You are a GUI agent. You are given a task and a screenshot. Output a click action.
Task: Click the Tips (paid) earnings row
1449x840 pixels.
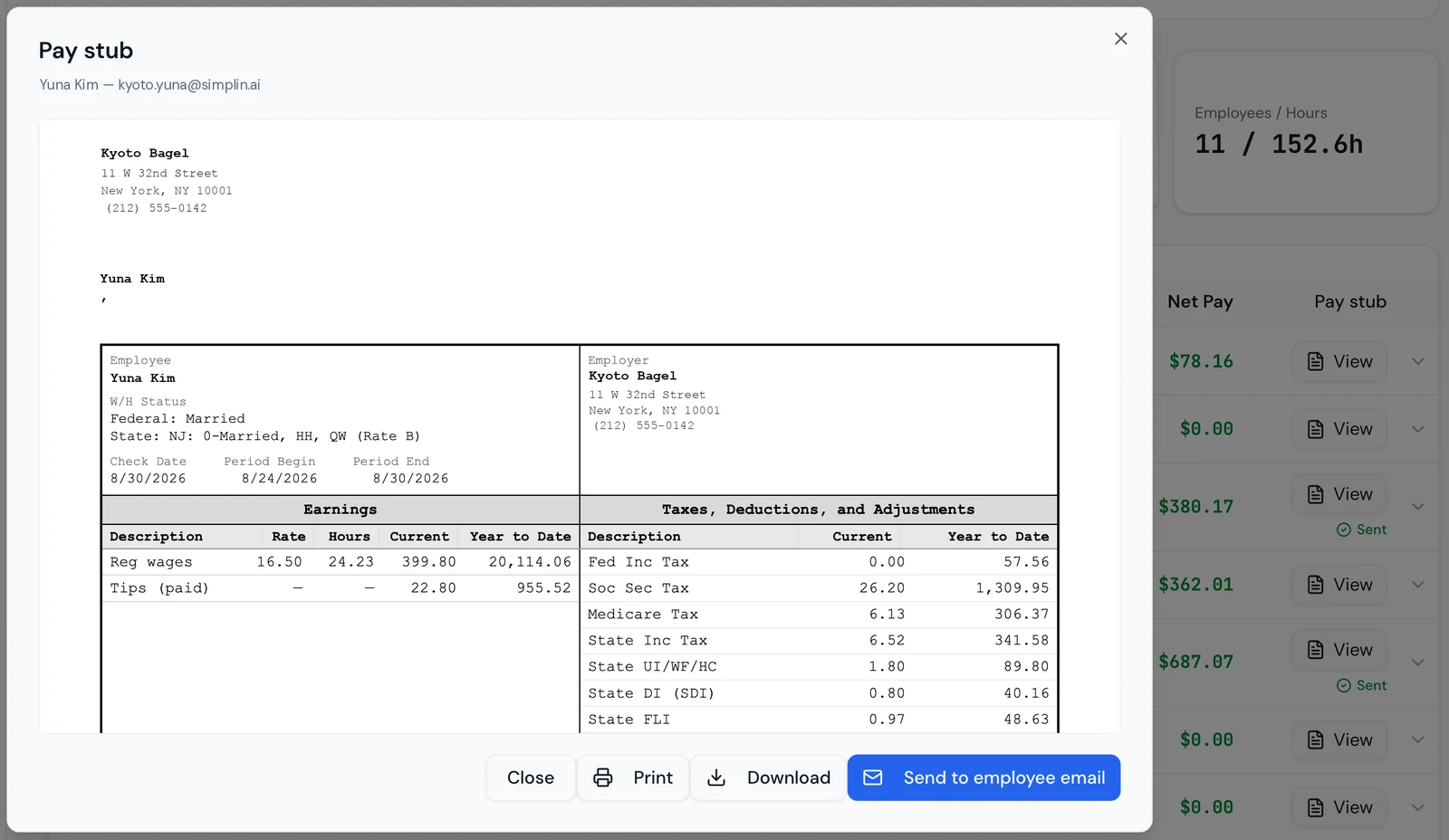[x=341, y=588]
